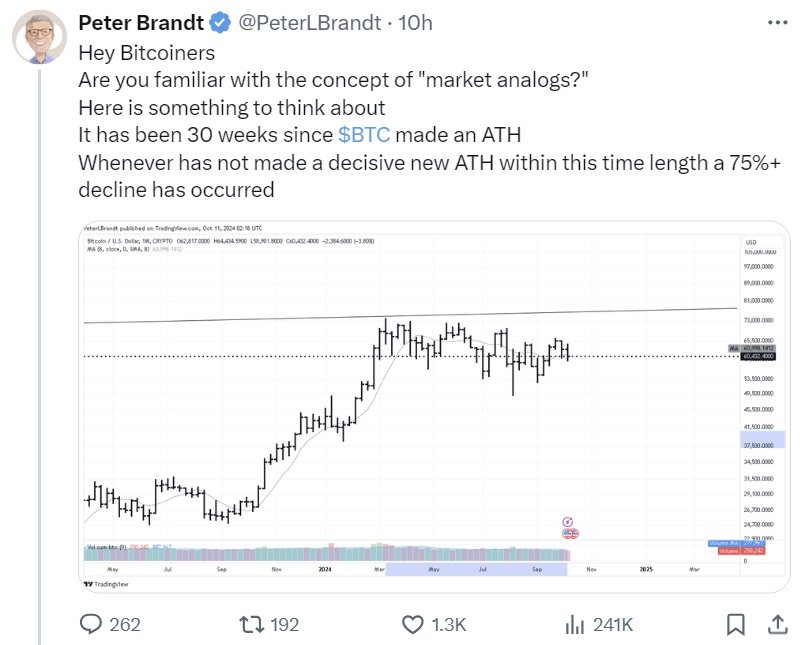Click the blue verified badge
This screenshot has height=645, width=801.
tap(217, 22)
